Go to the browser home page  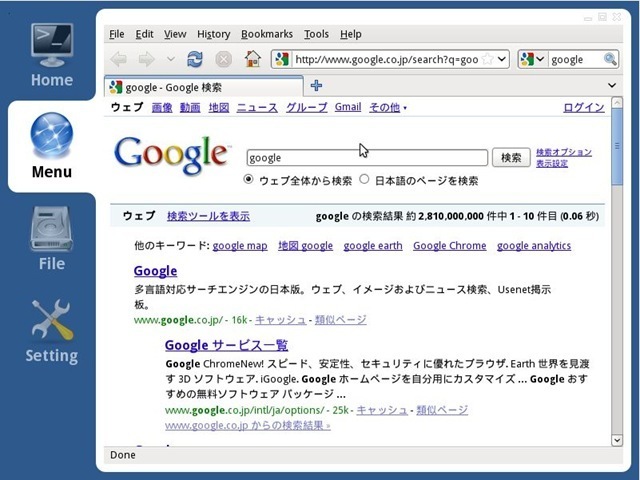point(253,59)
